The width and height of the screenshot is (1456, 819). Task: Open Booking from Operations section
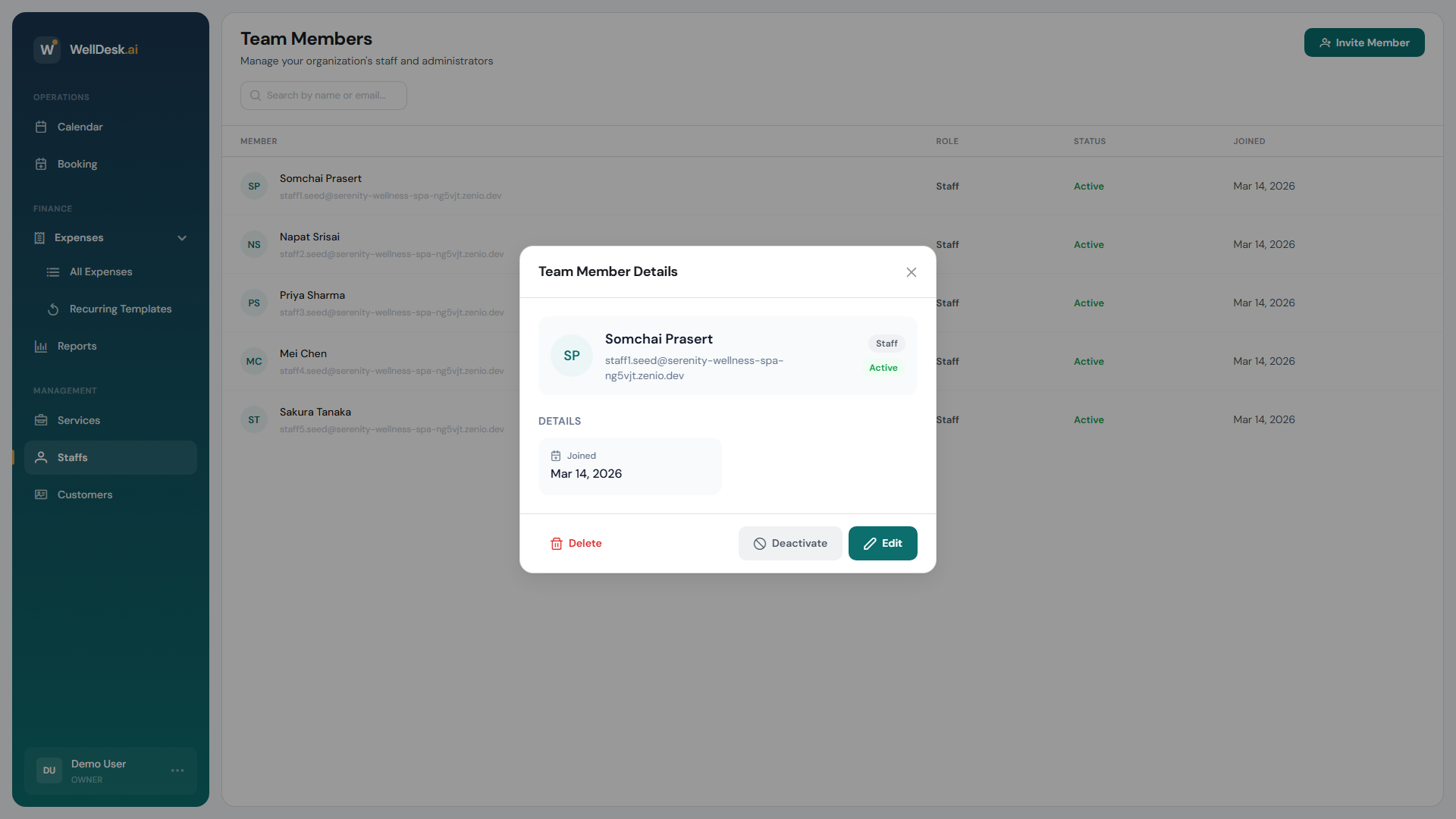[x=77, y=164]
